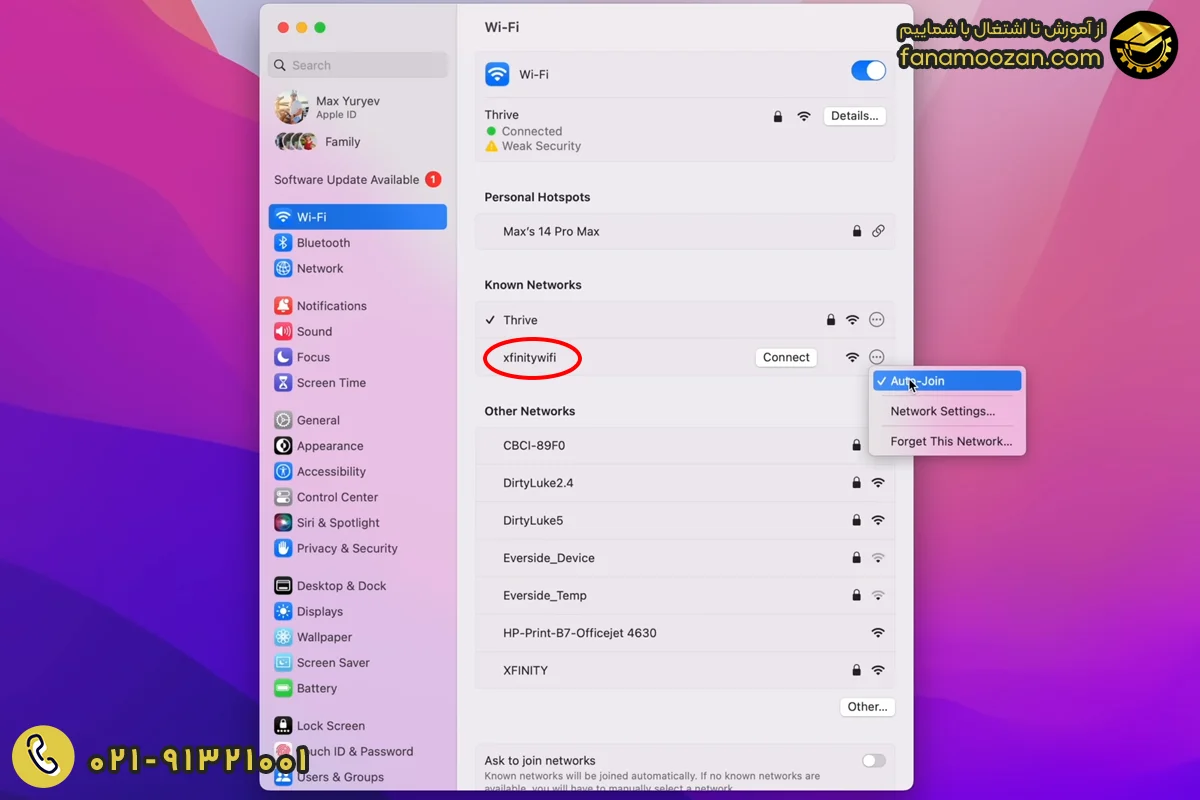Click the link icon for Max's 14 Pro Max hotspot
Image resolution: width=1200 pixels, height=800 pixels.
click(878, 231)
